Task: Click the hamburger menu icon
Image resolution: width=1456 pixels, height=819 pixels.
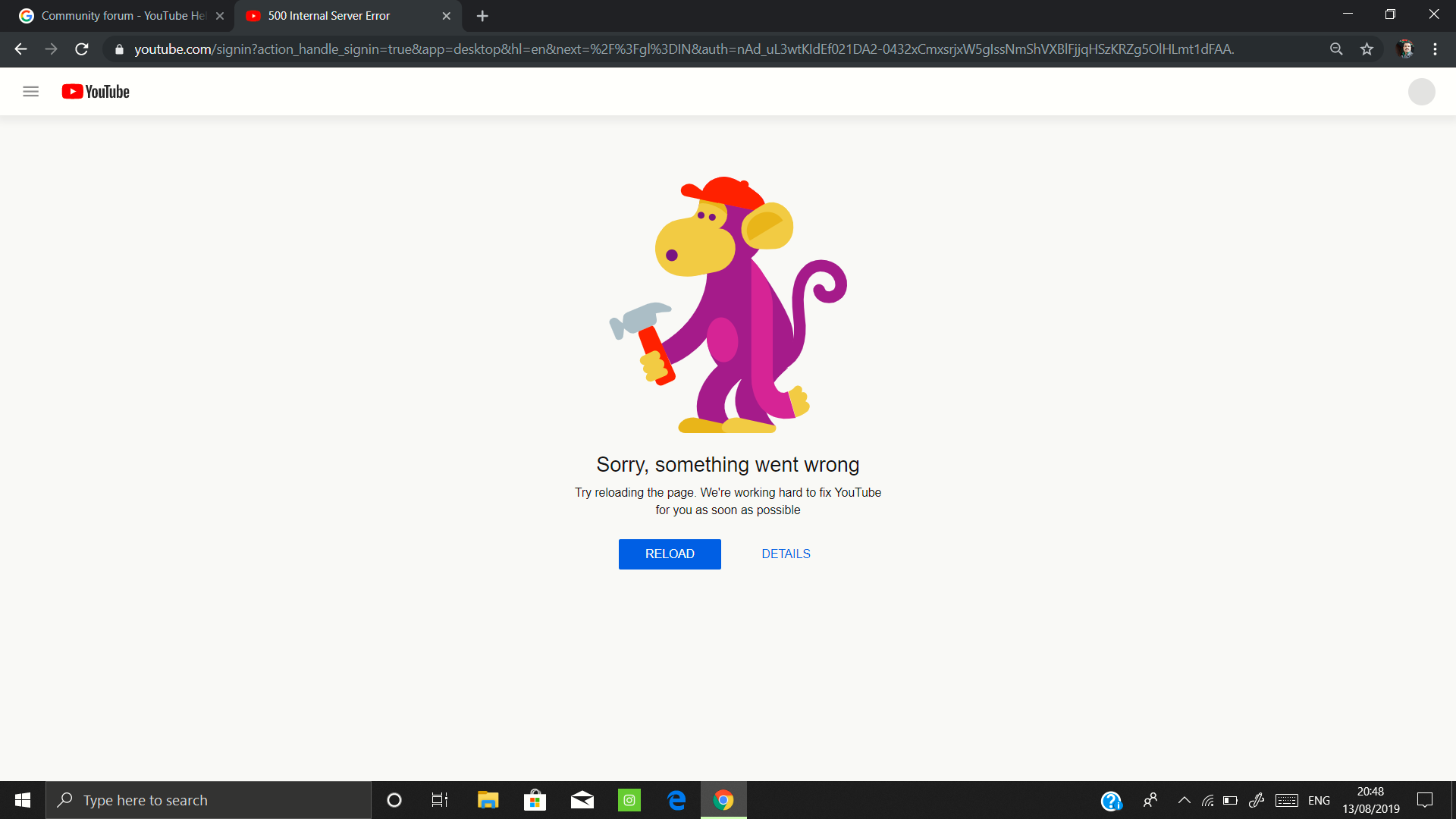Action: [30, 91]
